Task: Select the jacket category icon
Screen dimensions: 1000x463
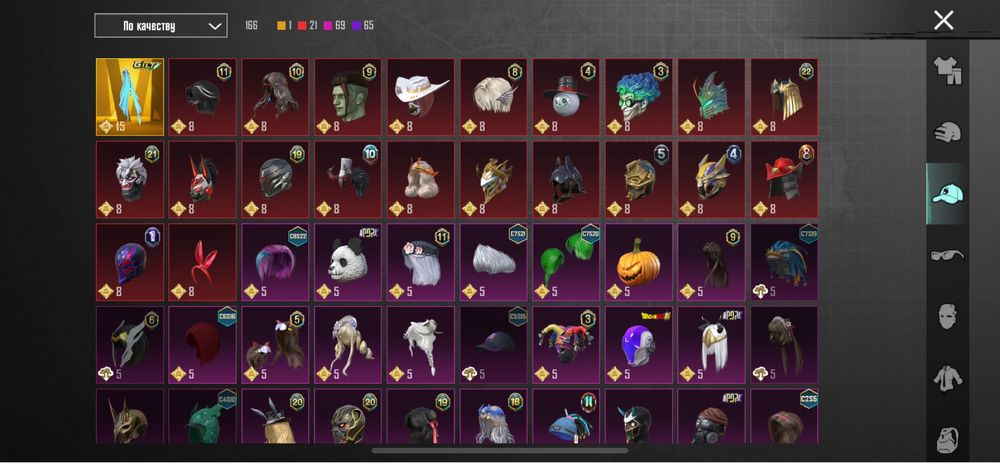Action: pos(947,378)
